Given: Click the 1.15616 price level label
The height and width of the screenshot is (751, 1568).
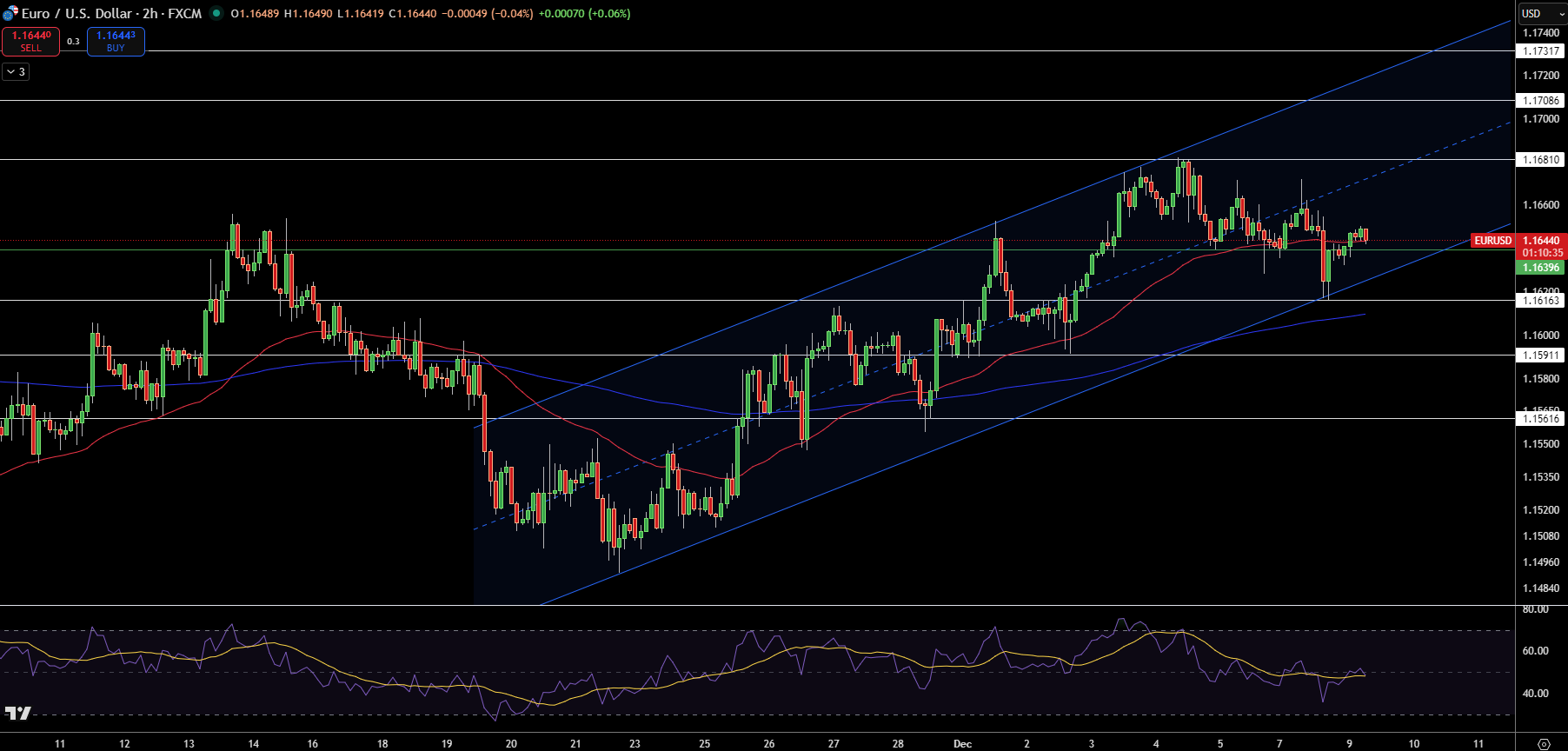Looking at the screenshot, I should click(x=1542, y=419).
